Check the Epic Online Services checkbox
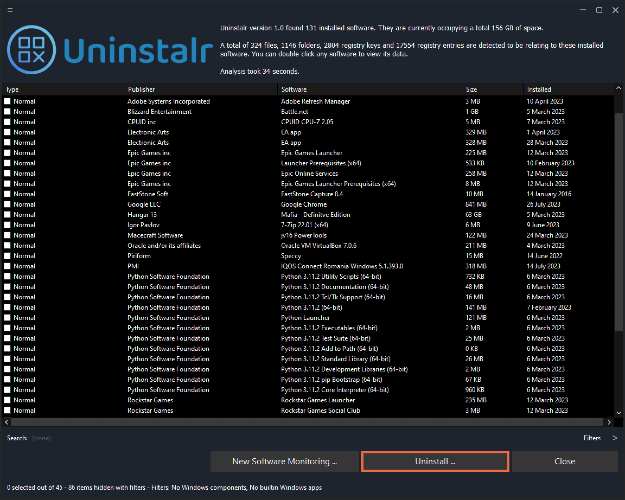This screenshot has height=500, width=625. coord(7,173)
